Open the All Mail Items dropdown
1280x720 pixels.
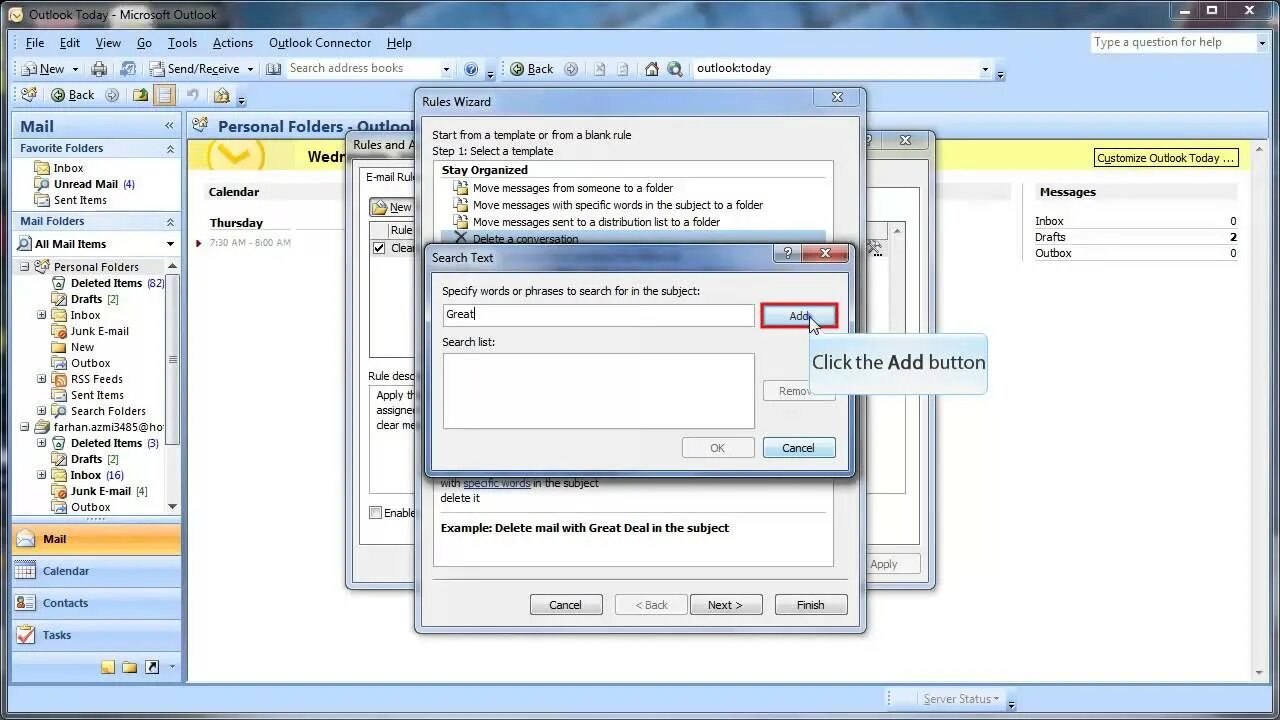tap(171, 244)
